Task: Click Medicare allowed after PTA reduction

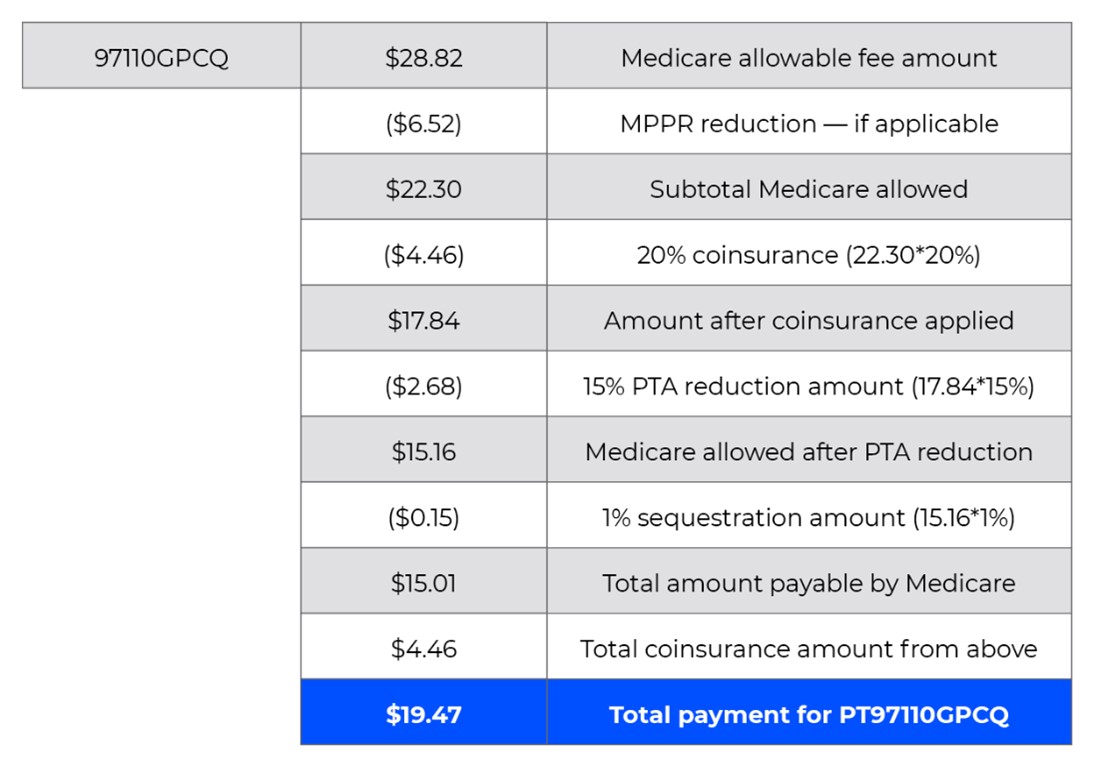Action: (x=808, y=452)
